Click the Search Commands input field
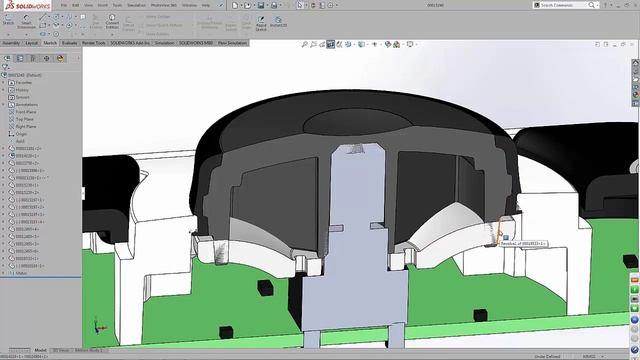 click(562, 5)
